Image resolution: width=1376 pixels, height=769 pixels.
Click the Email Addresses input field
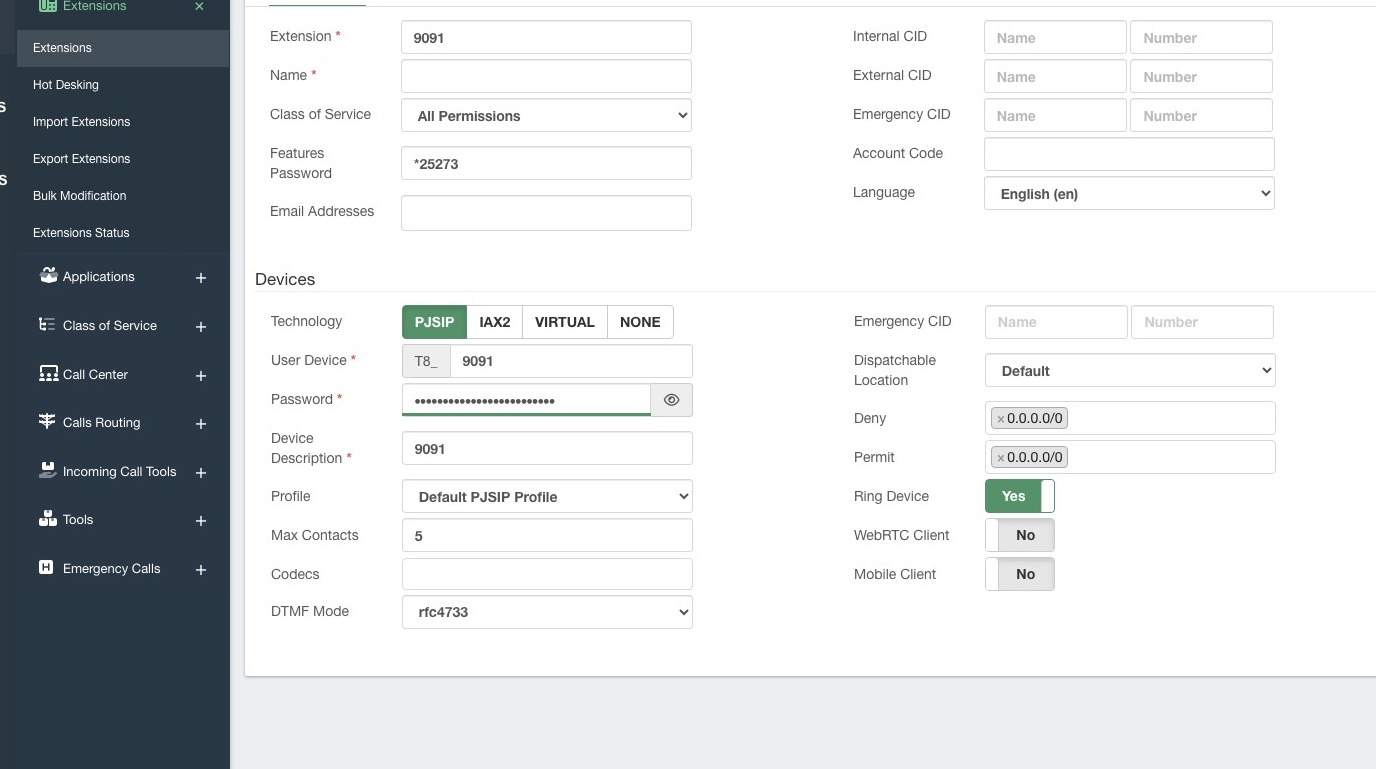pos(546,213)
